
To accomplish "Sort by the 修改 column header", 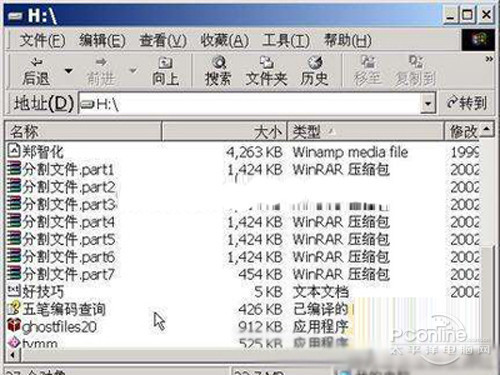I will [463, 132].
